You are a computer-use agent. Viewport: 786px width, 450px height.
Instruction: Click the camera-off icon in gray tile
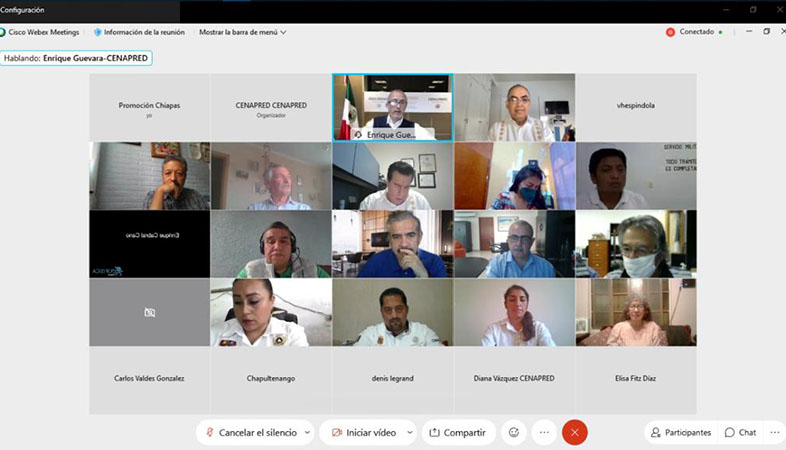[x=149, y=313]
